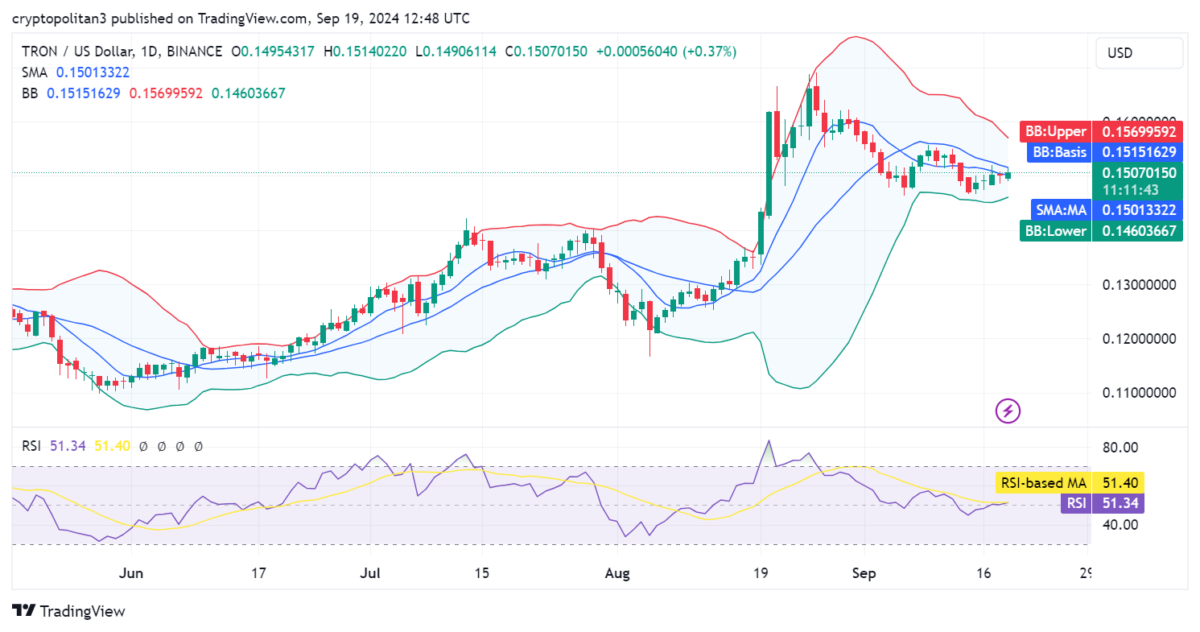Click the 17 date axis label
The height and width of the screenshot is (632, 1200).
258,574
